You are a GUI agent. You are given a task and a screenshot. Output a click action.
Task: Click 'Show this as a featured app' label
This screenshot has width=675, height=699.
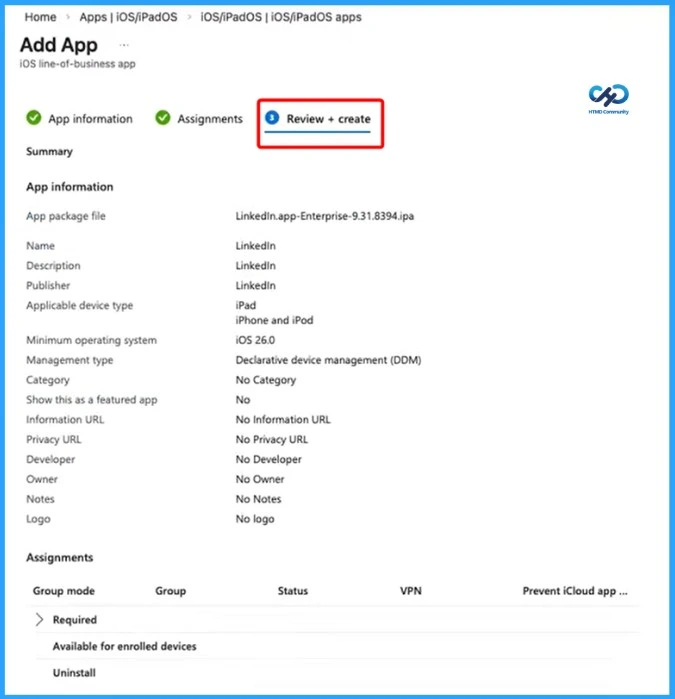91,400
